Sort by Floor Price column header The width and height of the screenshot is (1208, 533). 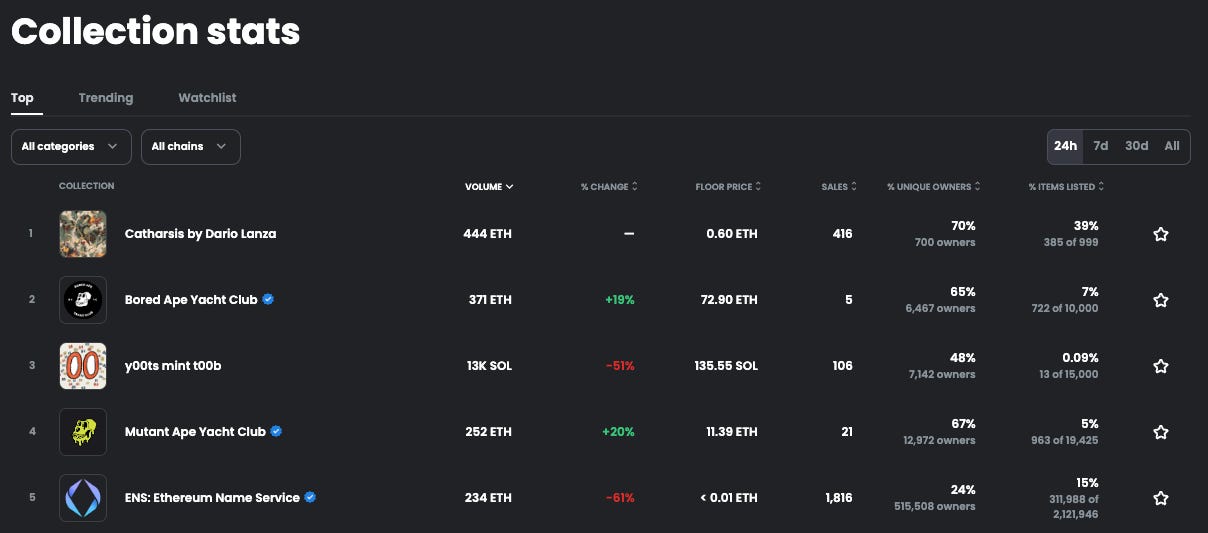(x=728, y=187)
